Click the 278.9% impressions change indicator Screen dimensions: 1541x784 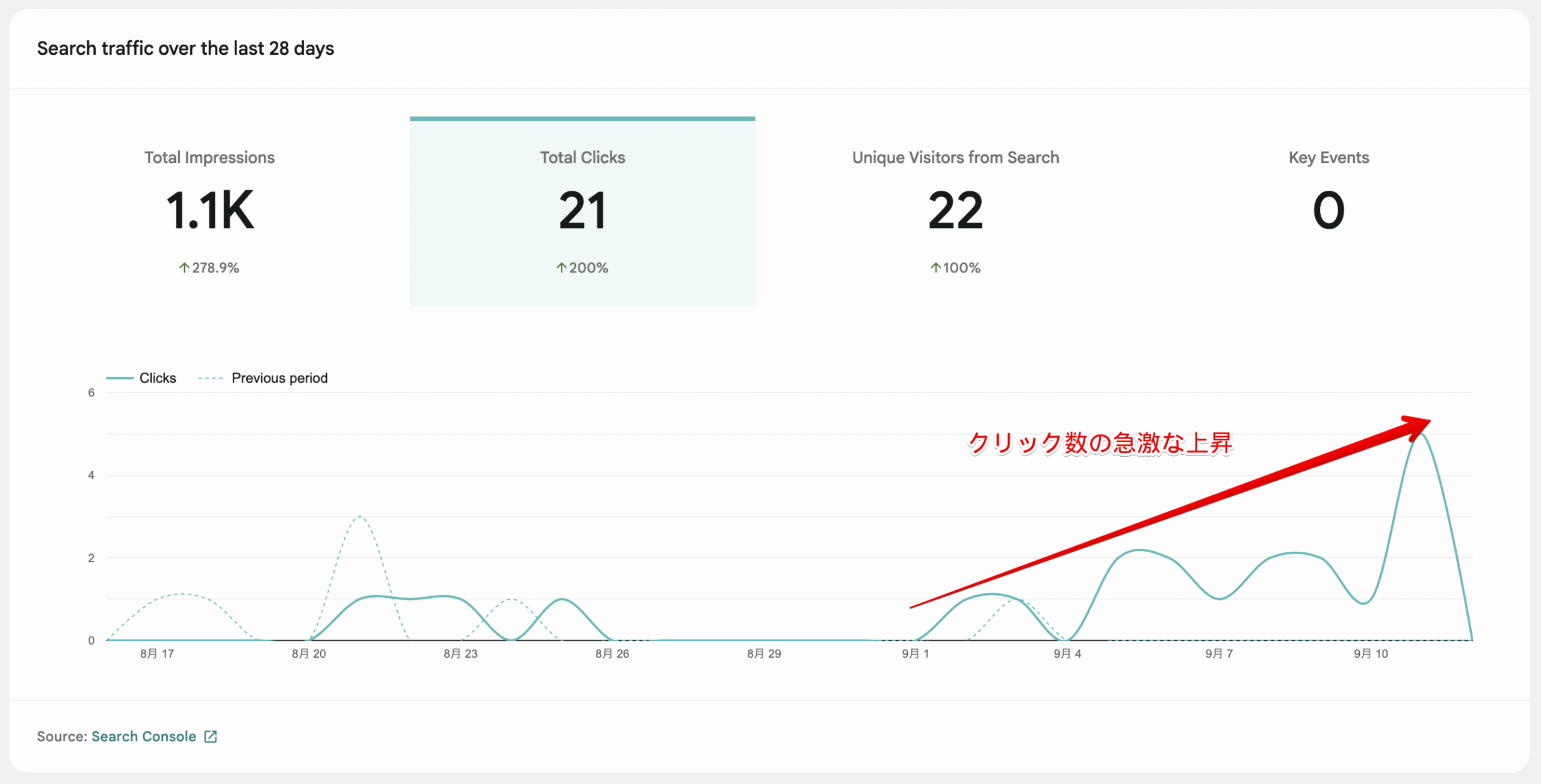point(209,268)
